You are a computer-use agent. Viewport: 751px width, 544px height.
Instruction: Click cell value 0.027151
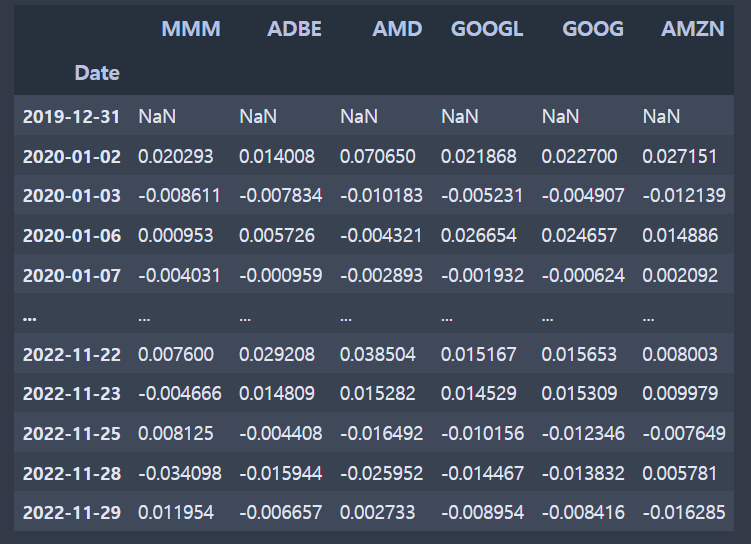coord(680,157)
